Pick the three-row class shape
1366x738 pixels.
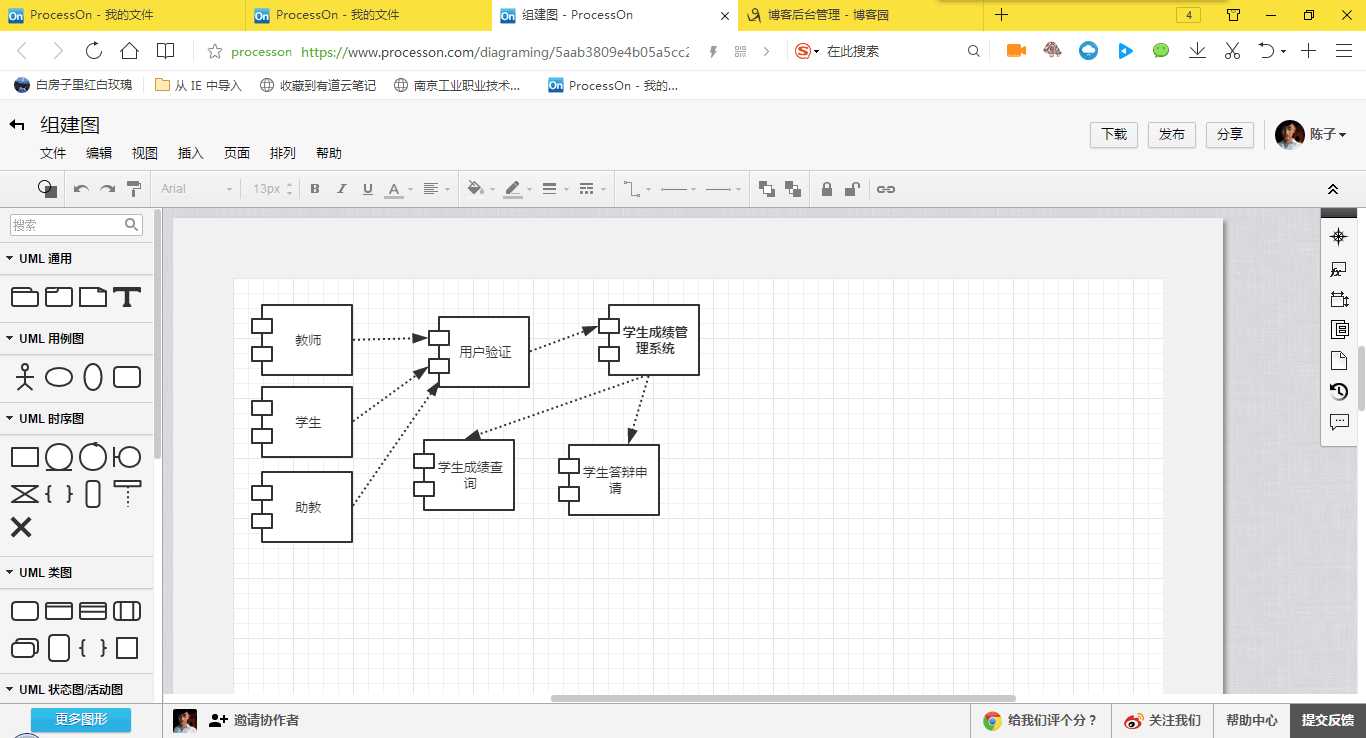[93, 611]
